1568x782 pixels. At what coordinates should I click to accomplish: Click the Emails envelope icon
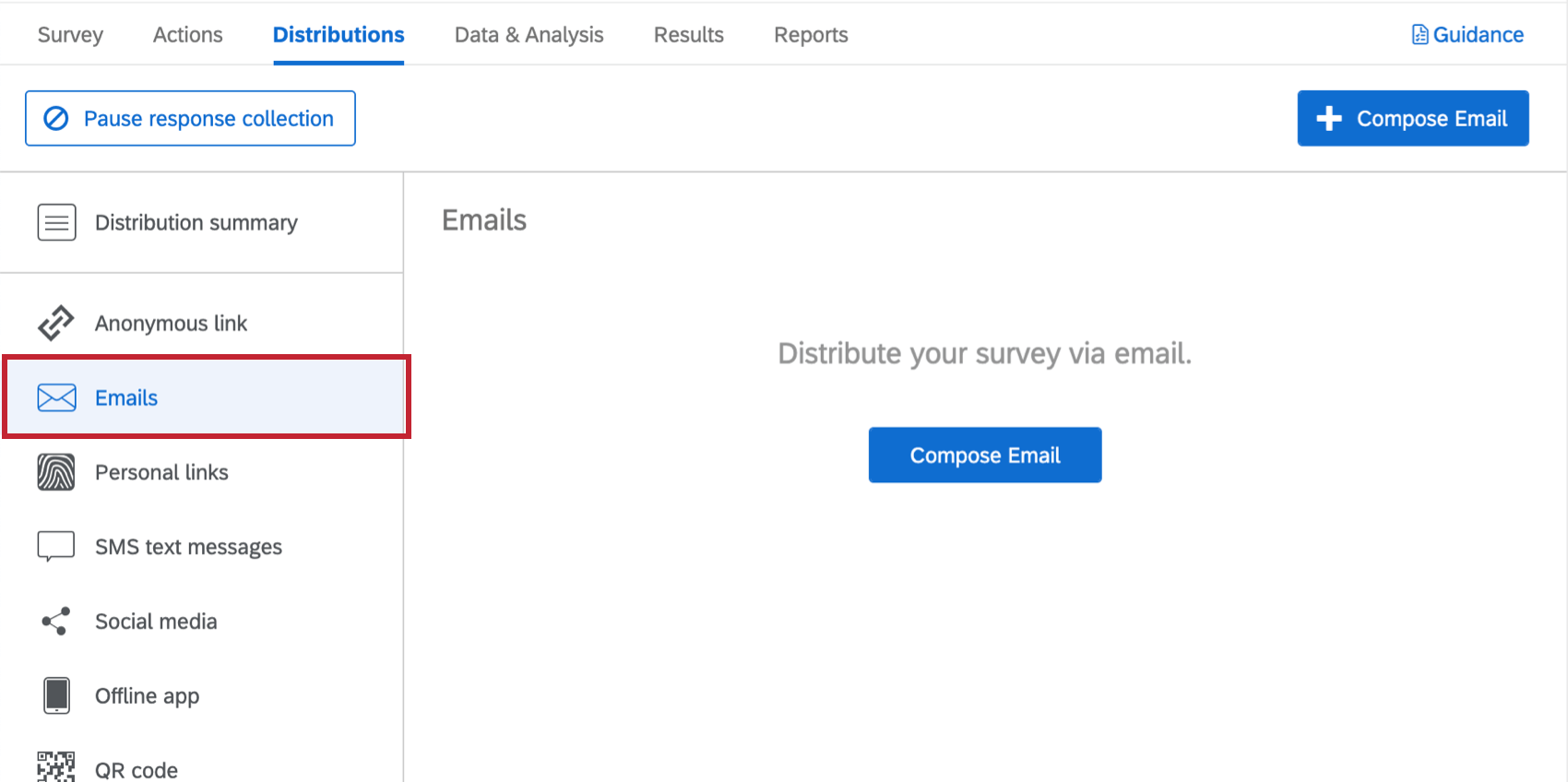point(56,397)
